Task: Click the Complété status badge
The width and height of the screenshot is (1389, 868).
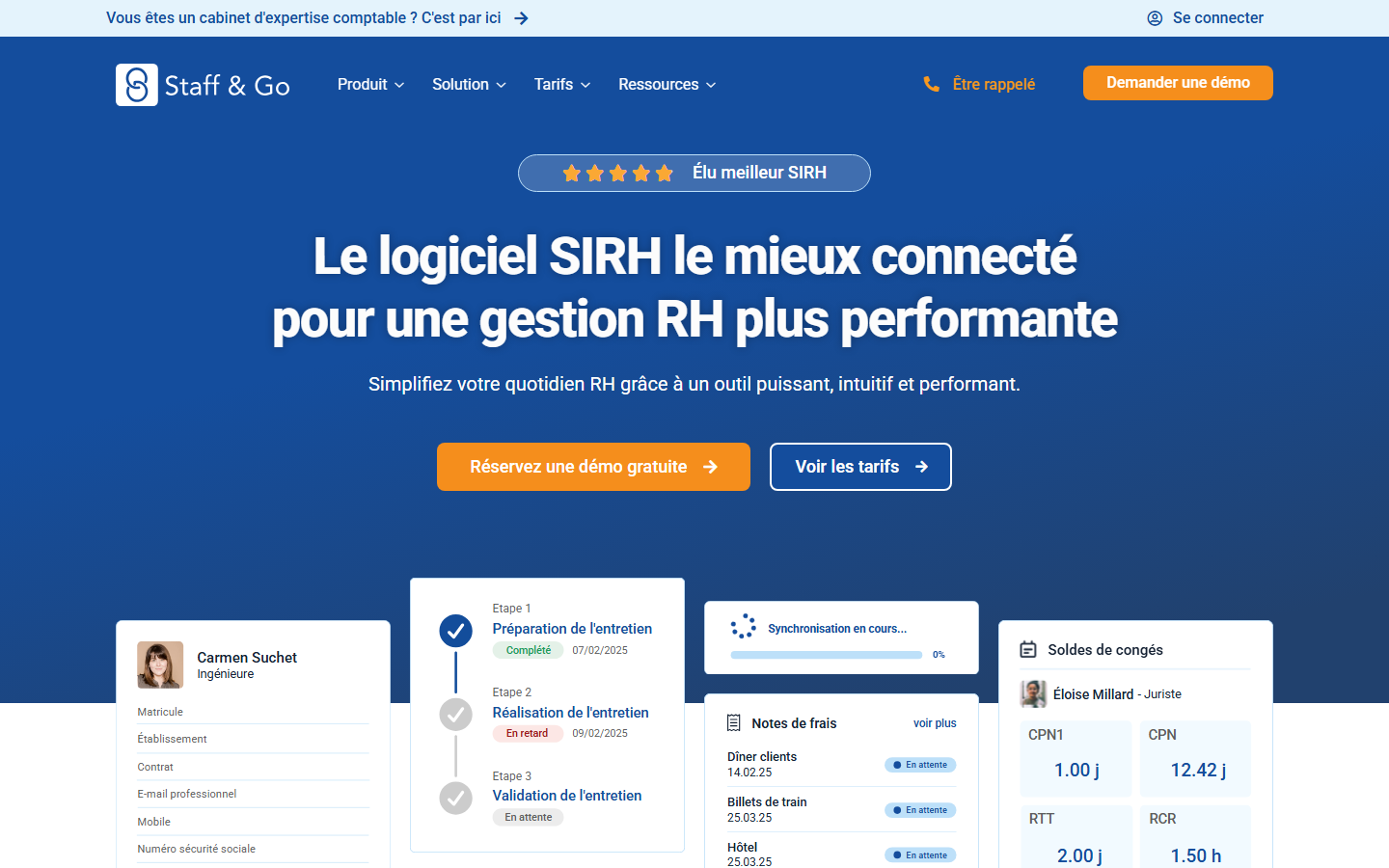Action: tap(529, 650)
